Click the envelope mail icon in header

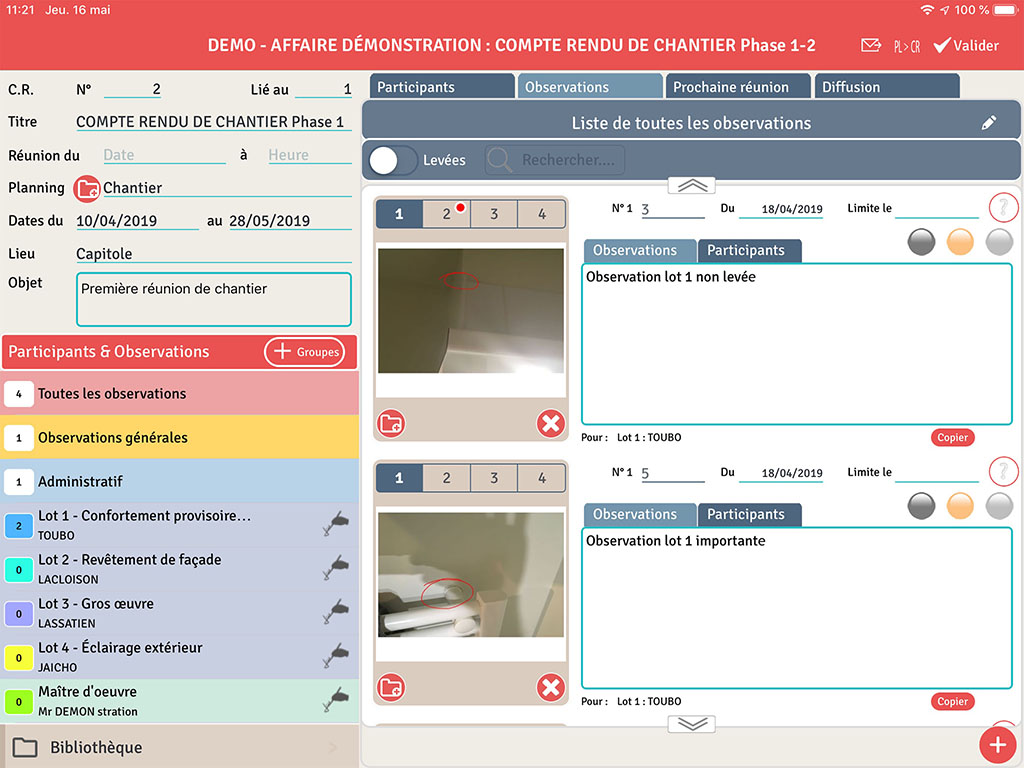click(871, 46)
